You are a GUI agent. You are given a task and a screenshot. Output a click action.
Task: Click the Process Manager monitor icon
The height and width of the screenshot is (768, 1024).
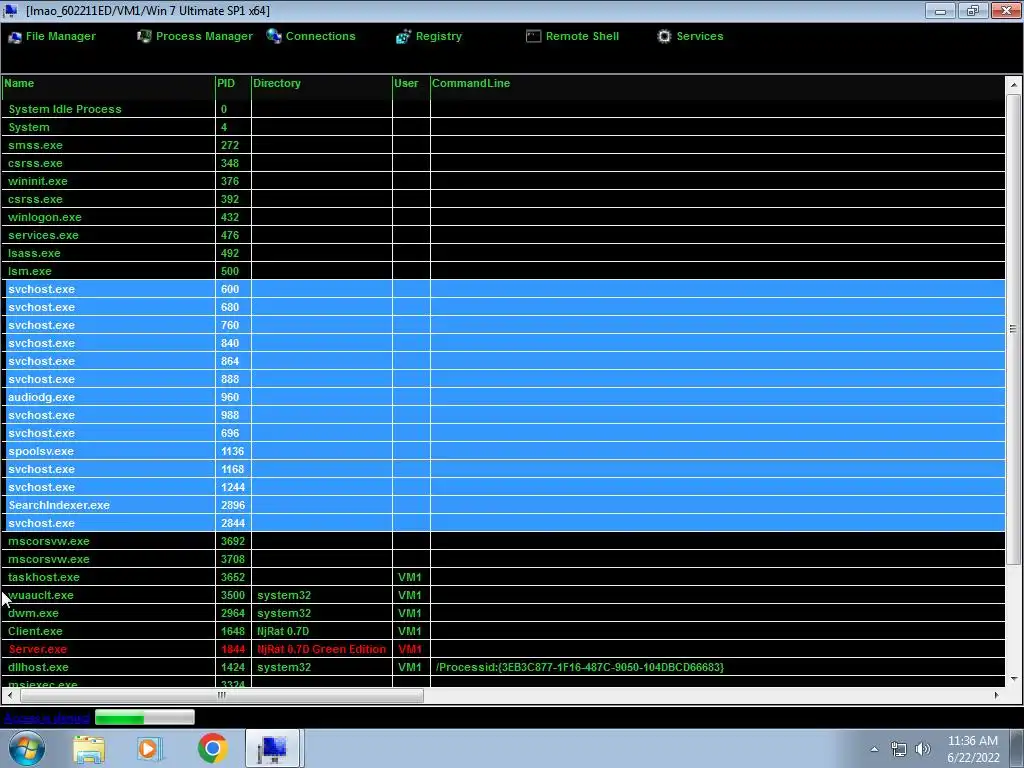tap(144, 37)
